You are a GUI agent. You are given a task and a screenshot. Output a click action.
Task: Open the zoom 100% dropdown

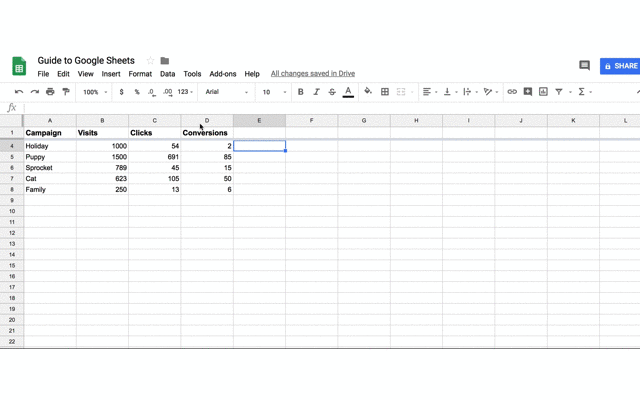95,92
